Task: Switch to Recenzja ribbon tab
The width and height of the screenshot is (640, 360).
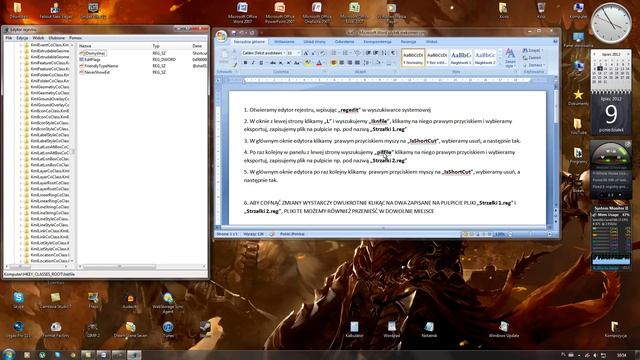Action: click(408, 42)
